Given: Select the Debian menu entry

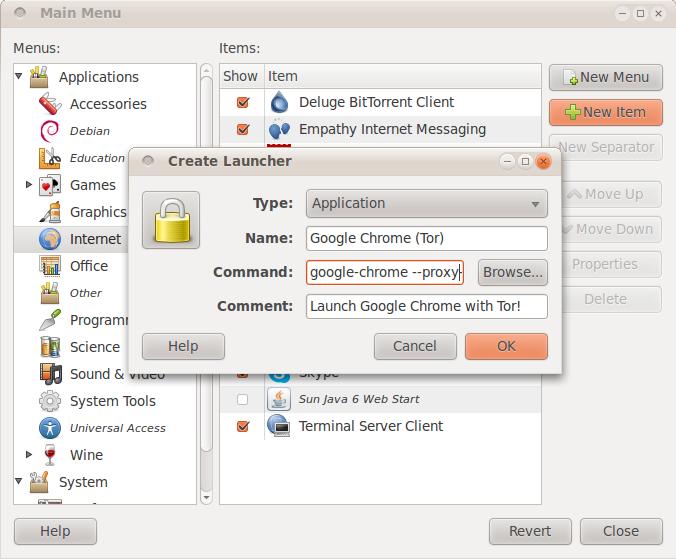Looking at the screenshot, I should (90, 131).
